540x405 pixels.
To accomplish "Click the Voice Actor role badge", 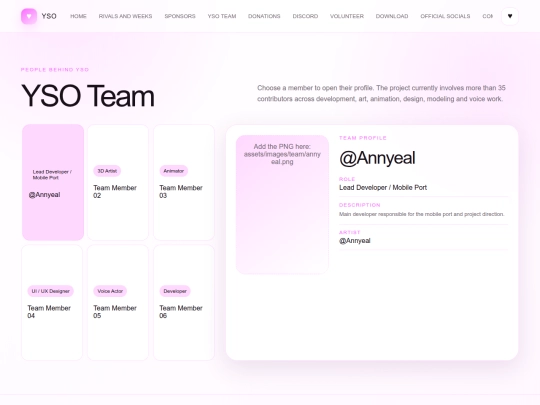I will point(110,291).
